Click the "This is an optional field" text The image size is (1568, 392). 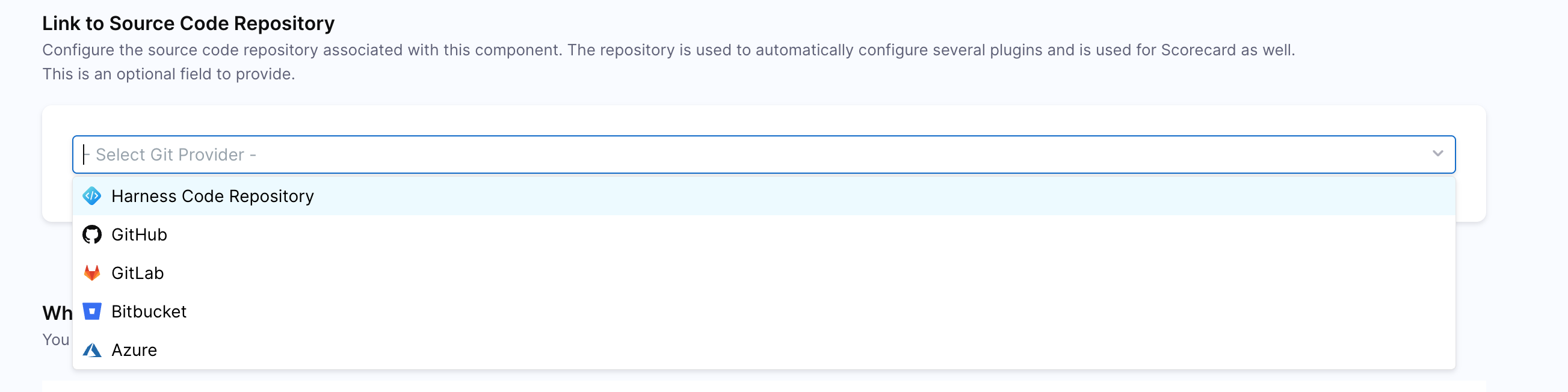168,75
